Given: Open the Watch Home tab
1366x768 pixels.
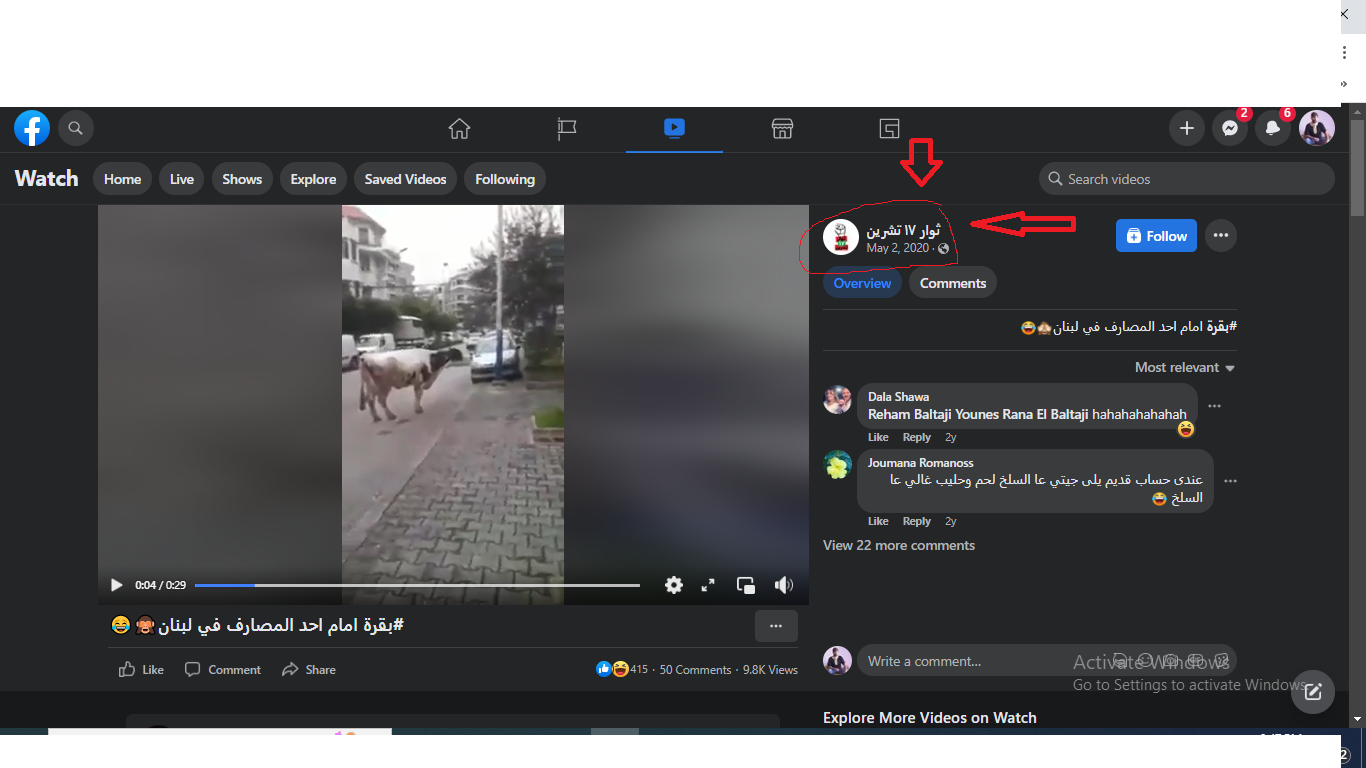Looking at the screenshot, I should pos(122,179).
